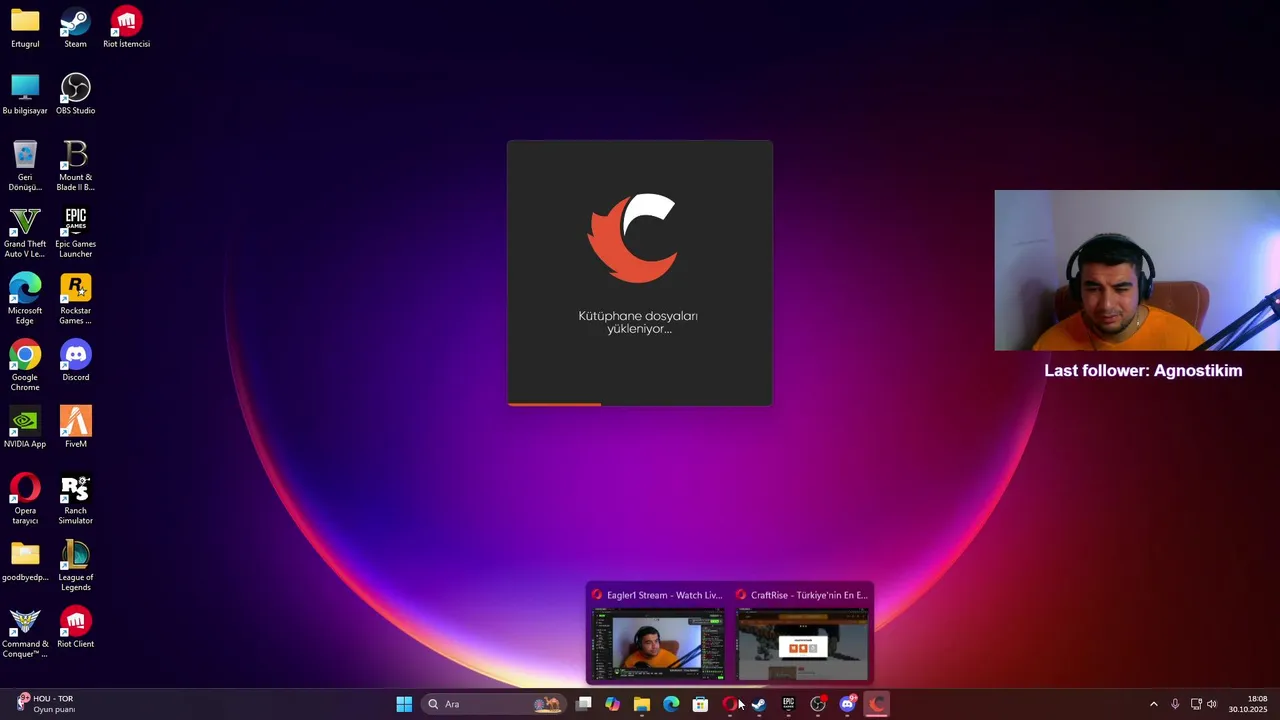The width and height of the screenshot is (1280, 720).
Task: Open File Explorer from the taskbar
Action: 642,704
